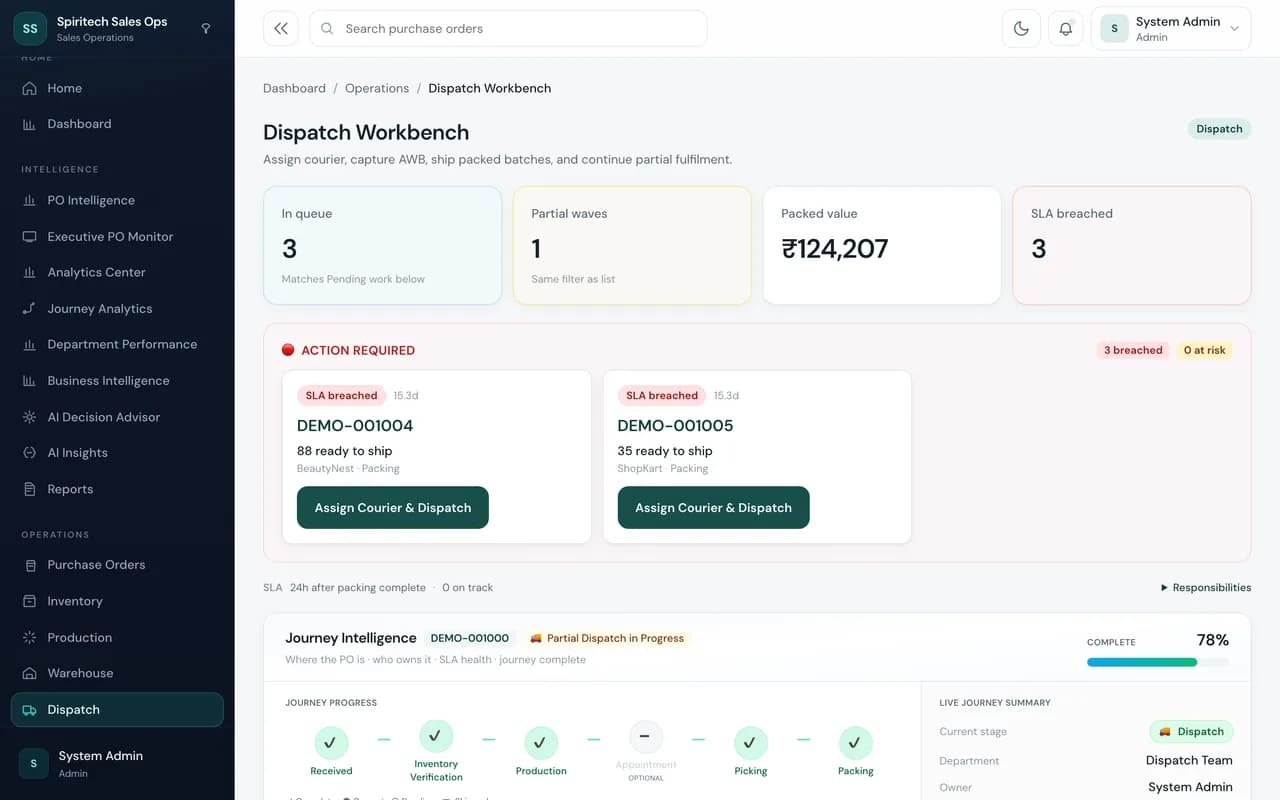Viewport: 1280px width, 800px height.
Task: Go to Dashboard breadcrumb link
Action: [x=294, y=88]
